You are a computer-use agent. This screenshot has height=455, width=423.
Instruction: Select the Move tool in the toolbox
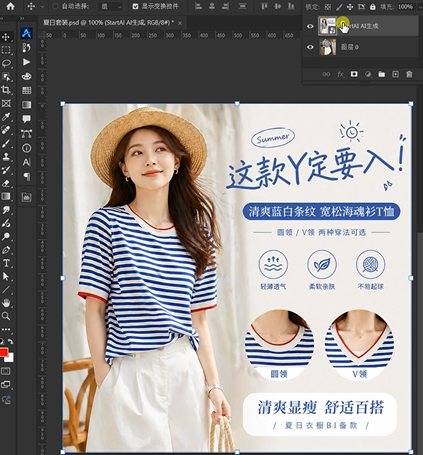pos(6,37)
